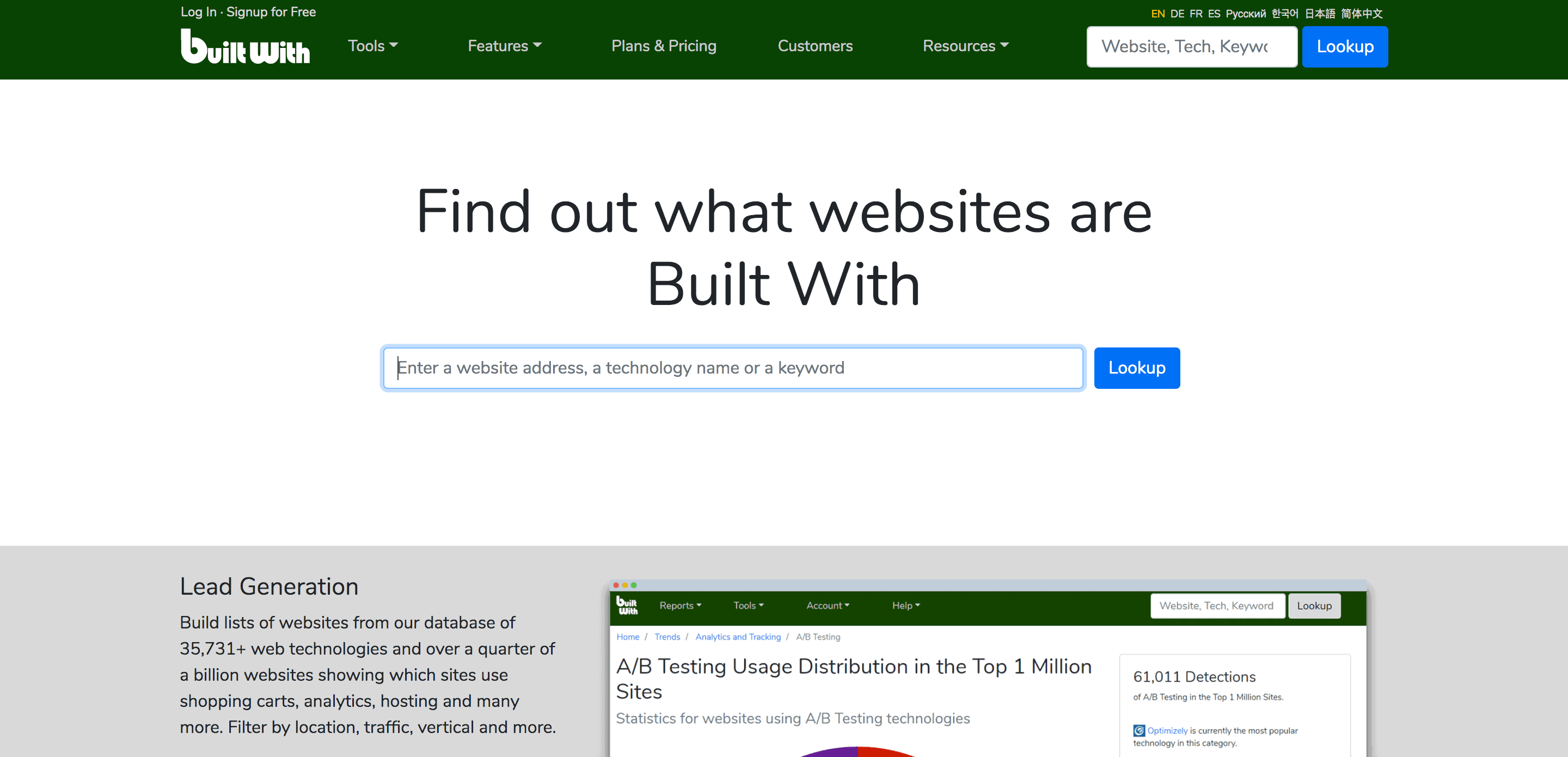Click the BuiltWith logo in header
This screenshot has height=757, width=1568.
[244, 46]
